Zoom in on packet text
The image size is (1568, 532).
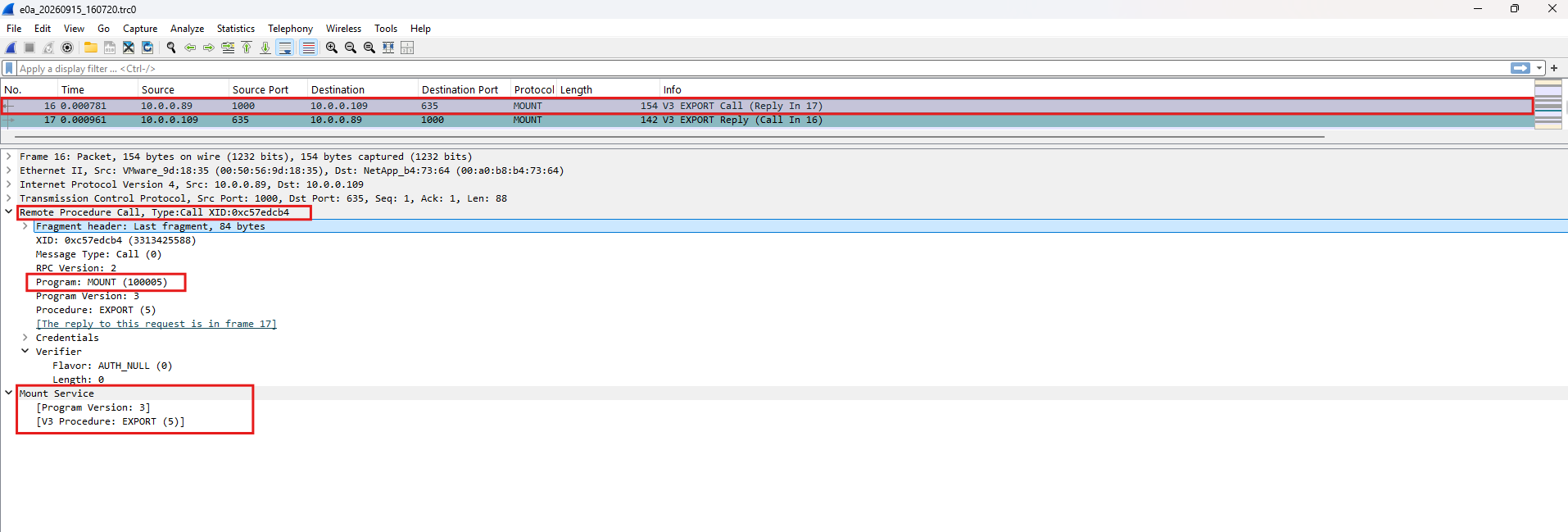click(x=332, y=48)
